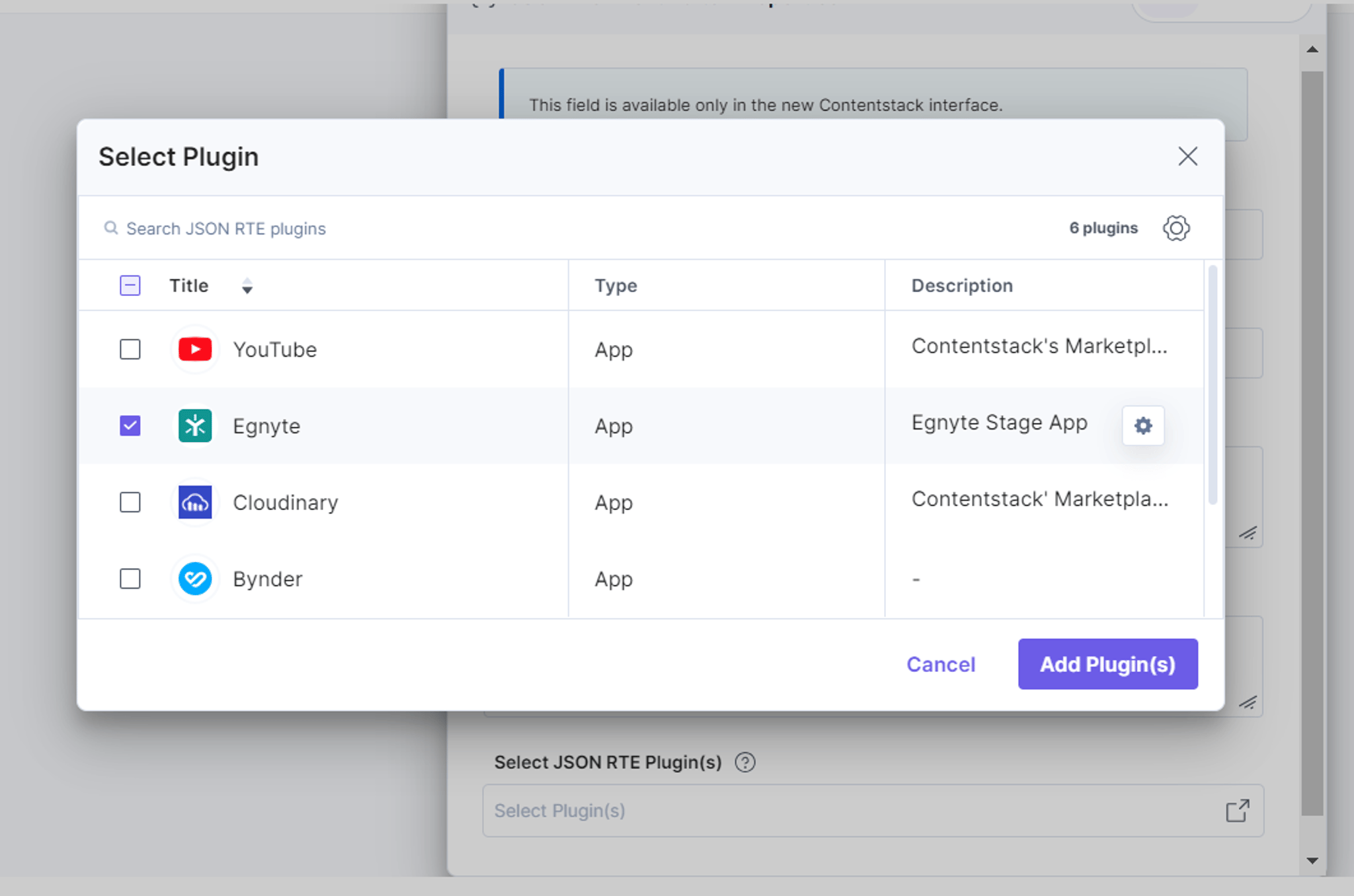The image size is (1354, 896).
Task: Click the Egnyte plugin logo
Action: 195,426
